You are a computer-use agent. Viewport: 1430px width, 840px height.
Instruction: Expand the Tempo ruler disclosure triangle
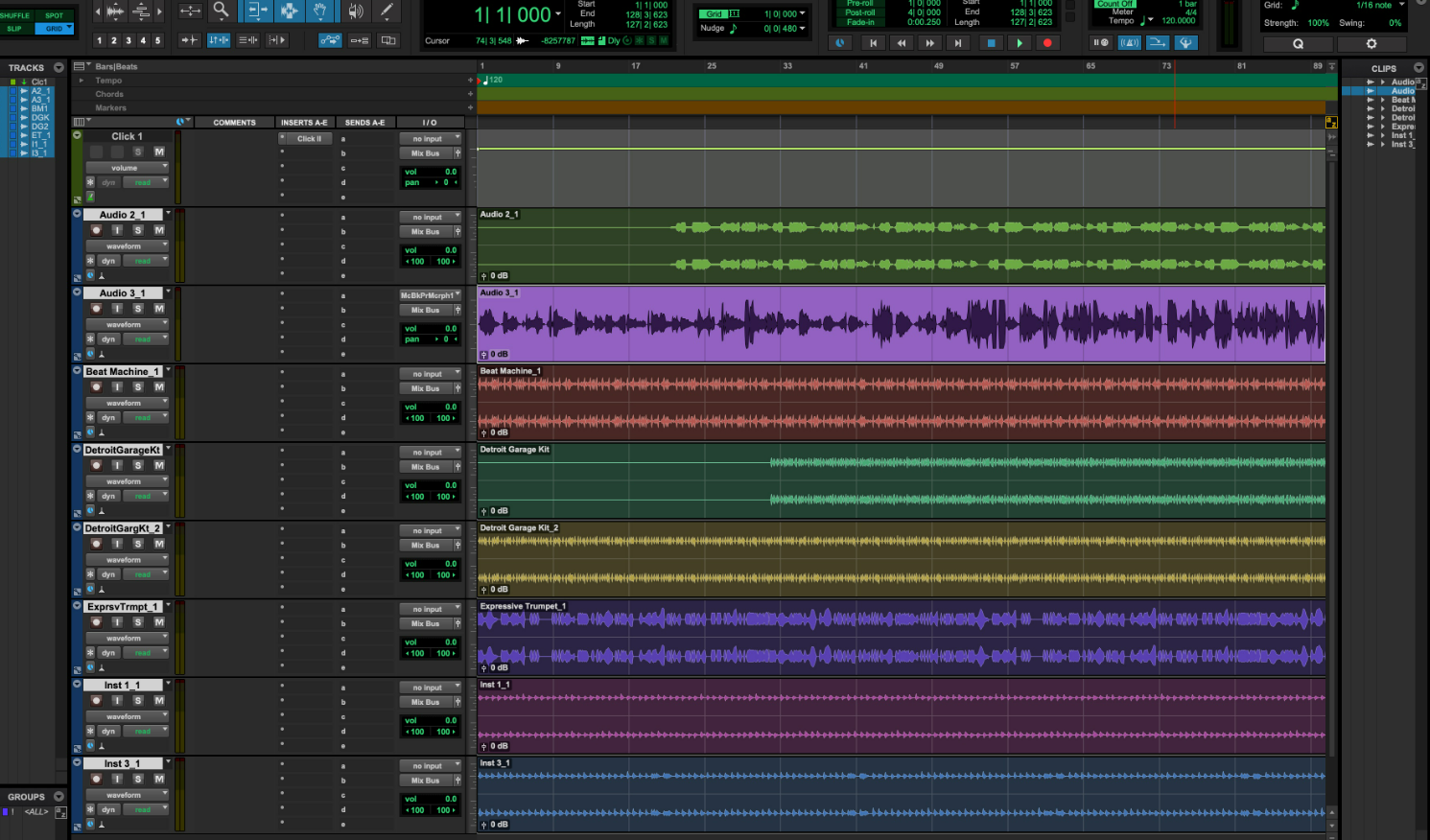tap(81, 81)
